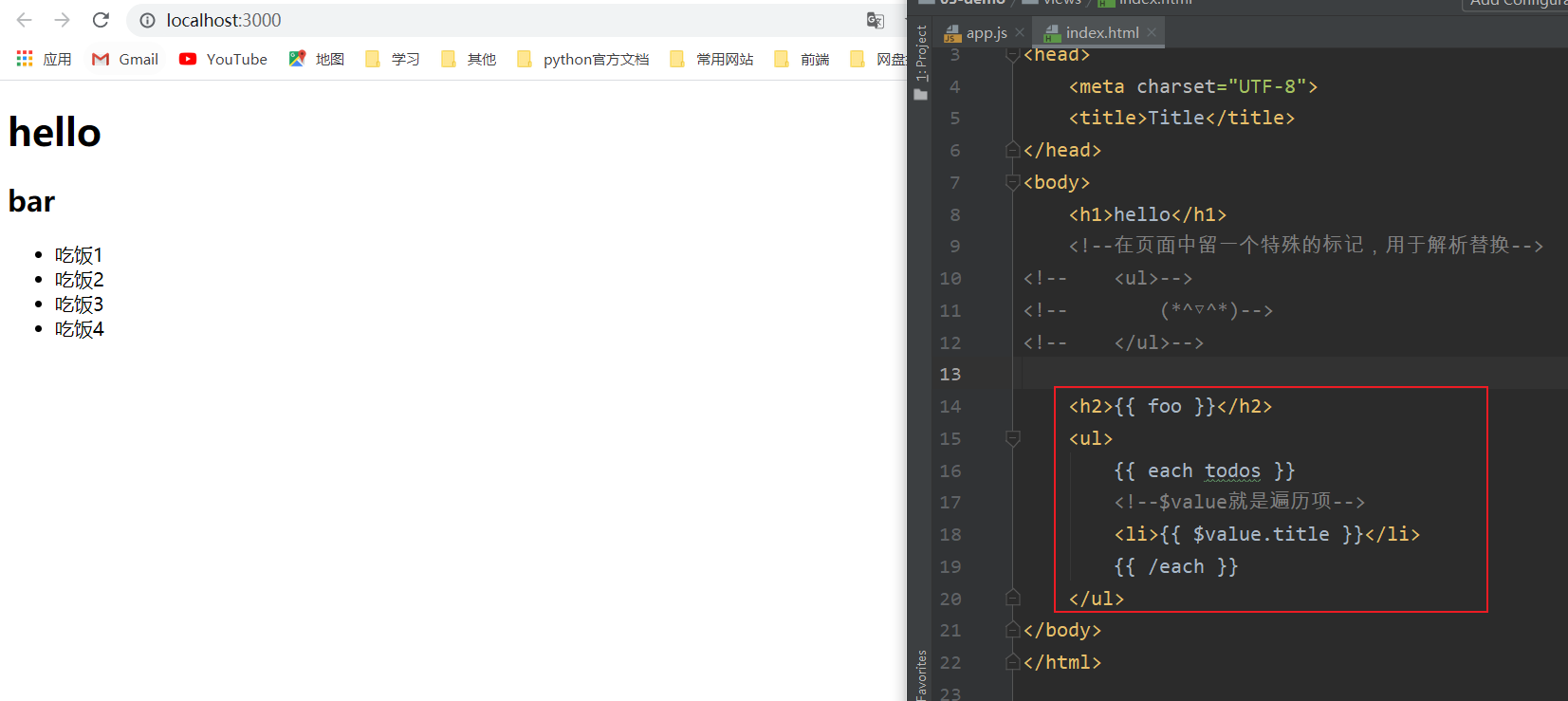The width and height of the screenshot is (1568, 701).
Task: Click the $value.title li code line
Action: click(1267, 534)
